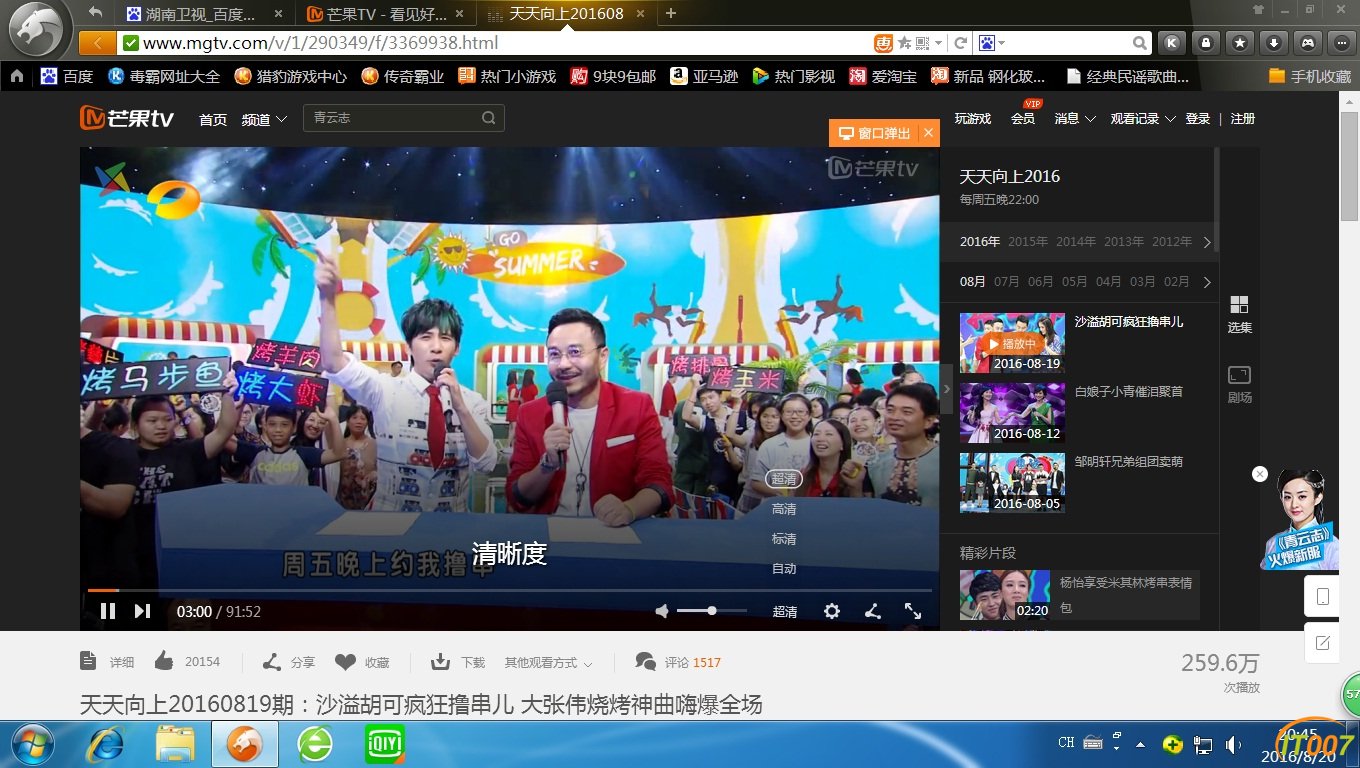Click the 分享 share button below video

point(288,662)
